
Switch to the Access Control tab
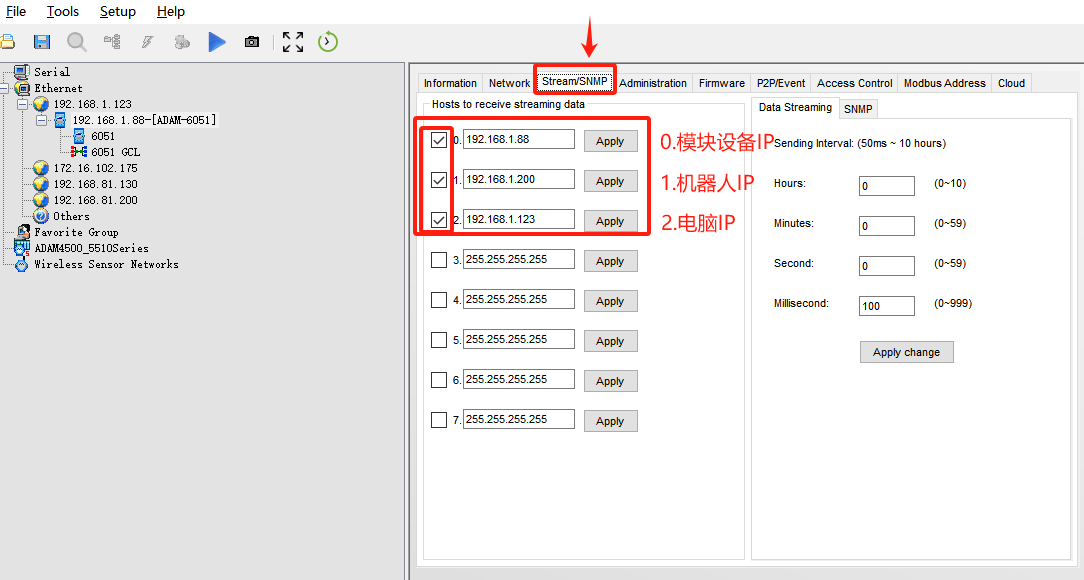[x=854, y=83]
